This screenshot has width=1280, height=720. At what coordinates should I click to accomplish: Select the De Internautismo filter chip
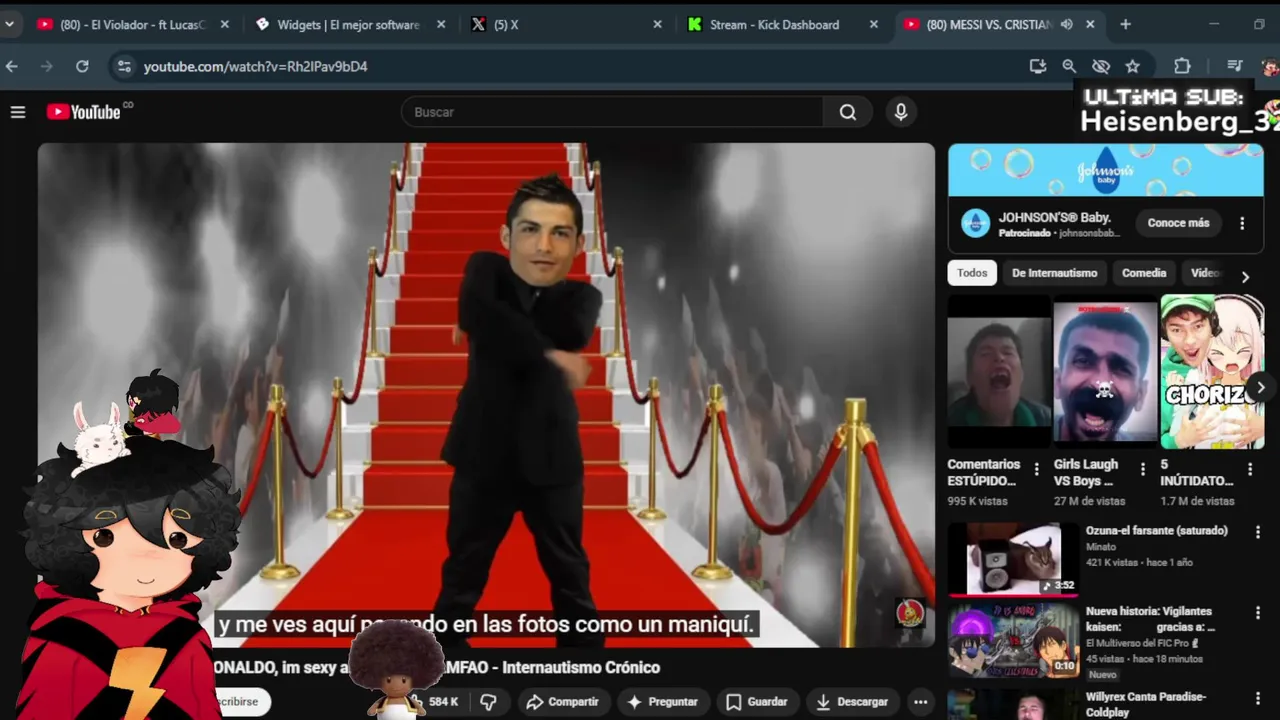point(1054,273)
